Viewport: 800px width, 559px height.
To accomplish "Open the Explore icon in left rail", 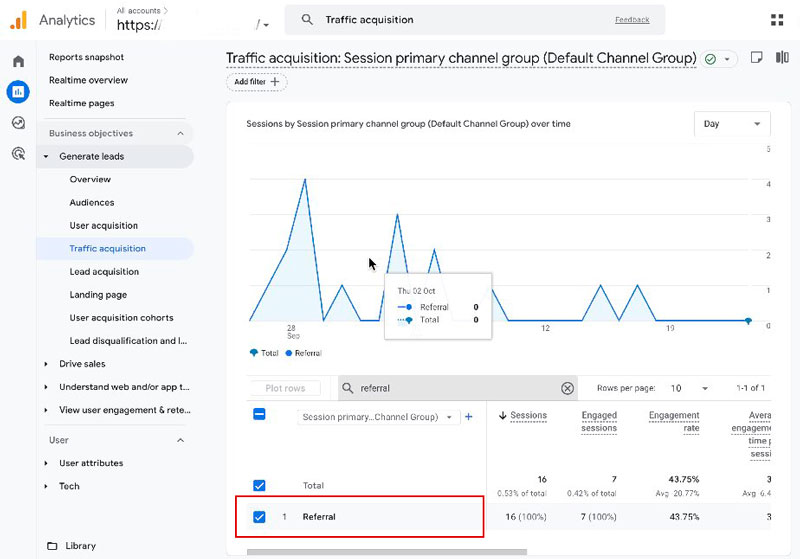I will tap(18, 123).
